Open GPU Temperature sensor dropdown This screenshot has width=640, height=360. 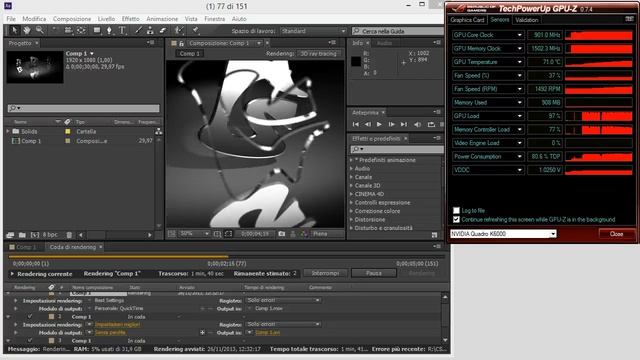[520, 62]
